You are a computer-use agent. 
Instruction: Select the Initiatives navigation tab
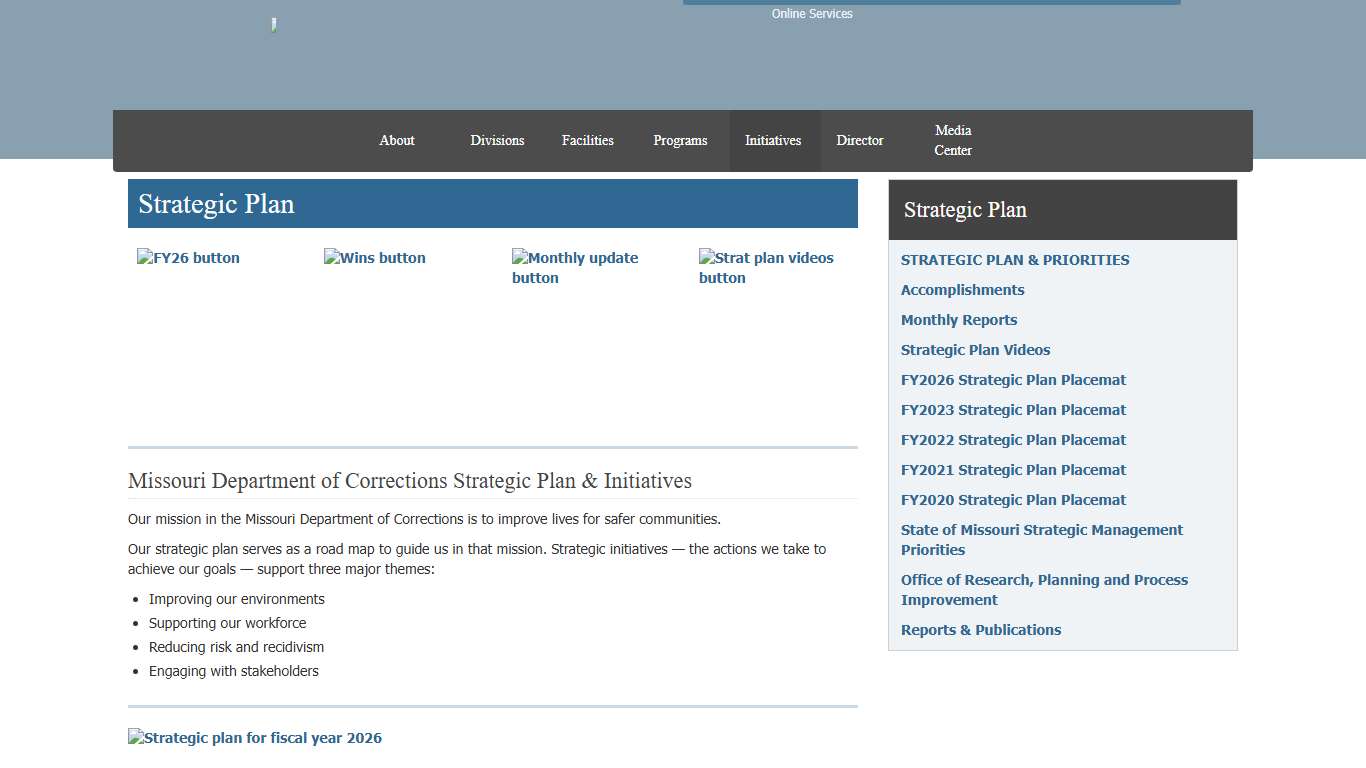click(x=773, y=140)
